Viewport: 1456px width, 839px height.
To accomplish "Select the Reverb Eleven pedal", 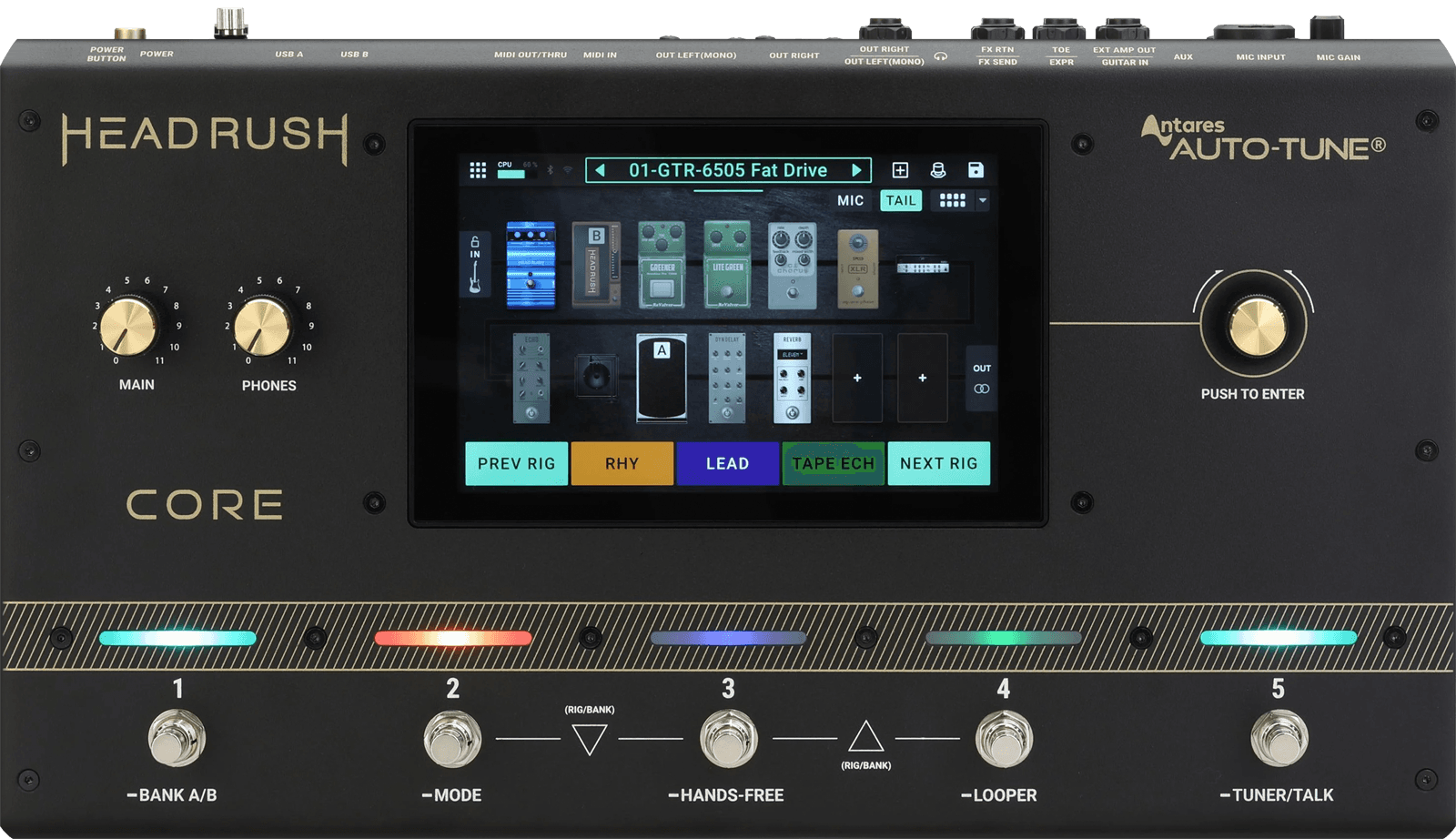I will 792,378.
